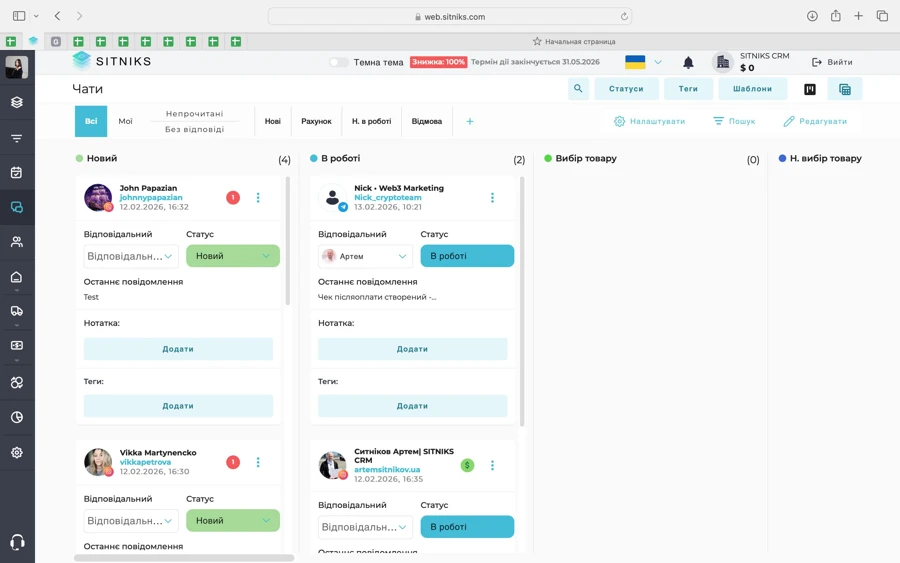Add a note to John Papazian's card
This screenshot has width=900, height=563.
click(x=178, y=349)
